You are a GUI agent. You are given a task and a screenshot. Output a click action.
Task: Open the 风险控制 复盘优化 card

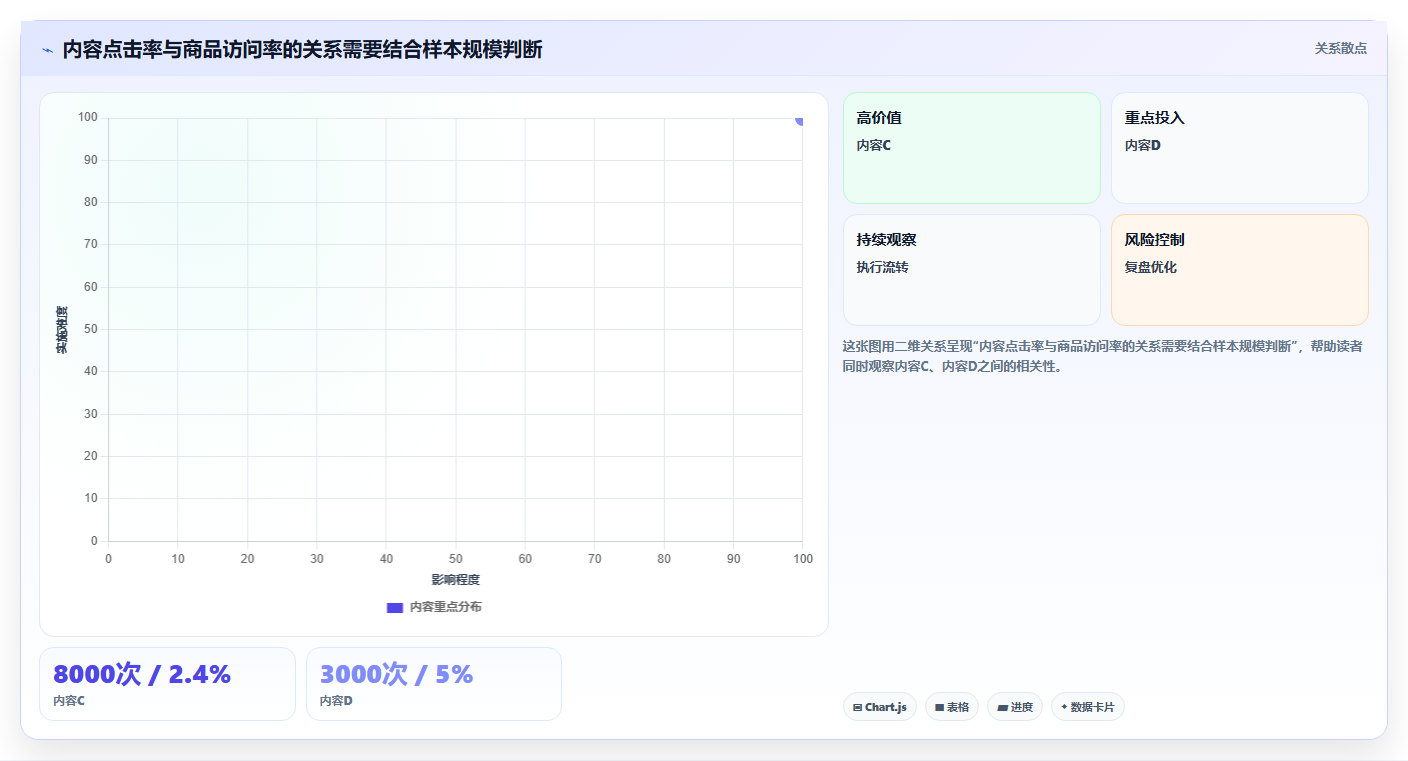[x=1240, y=270]
